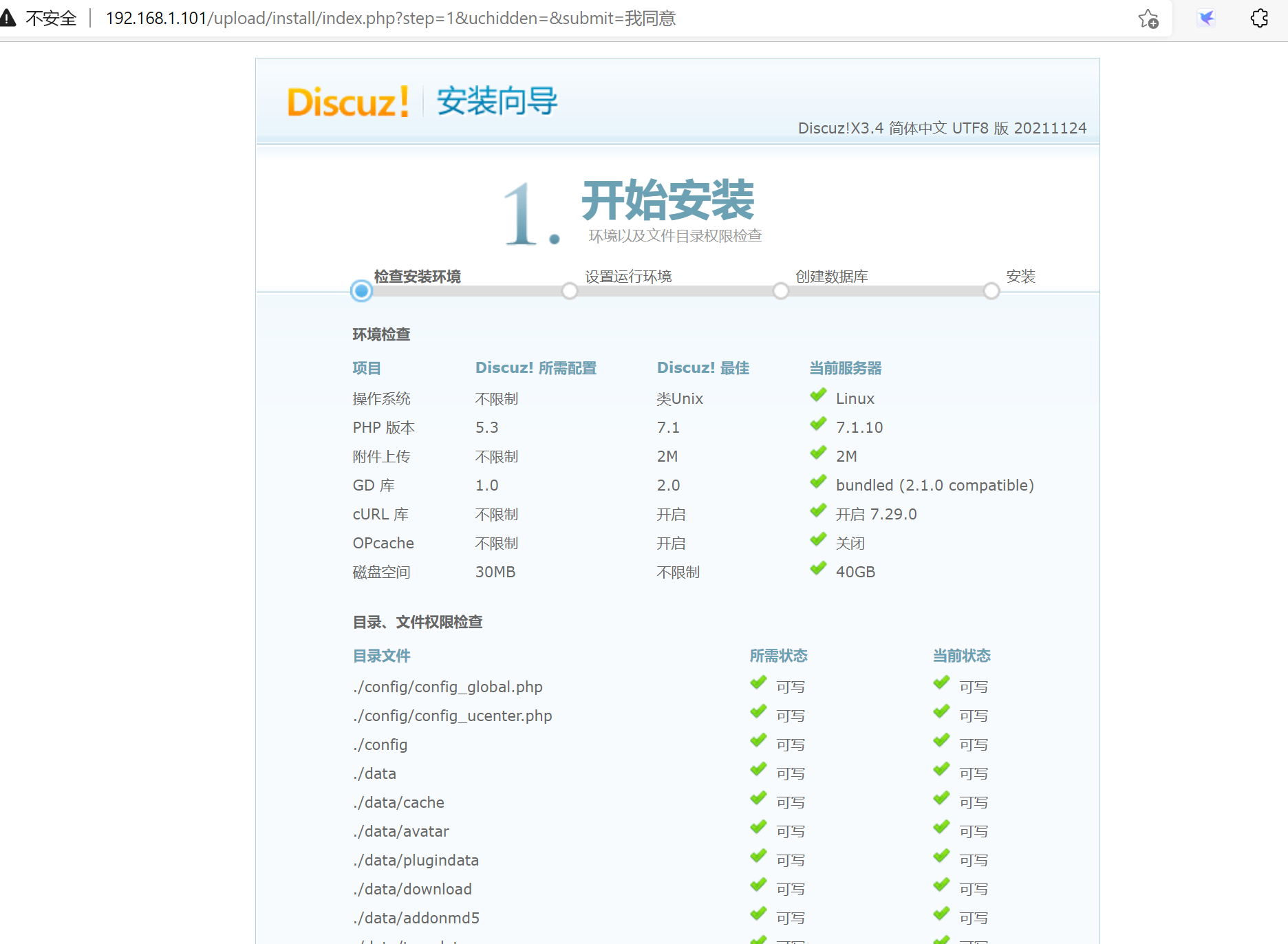Click the Discuz! logo
This screenshot has height=944, width=1288.
point(348,102)
